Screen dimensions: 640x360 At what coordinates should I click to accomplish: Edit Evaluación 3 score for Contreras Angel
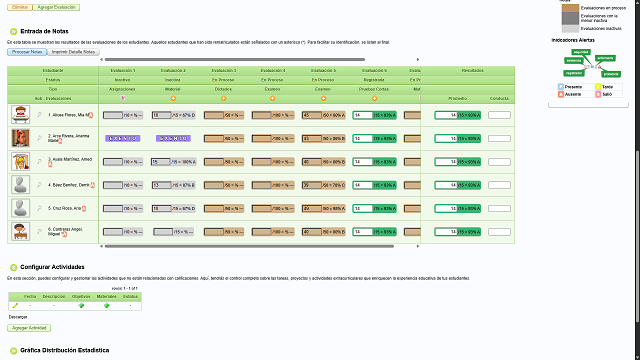[214, 231]
